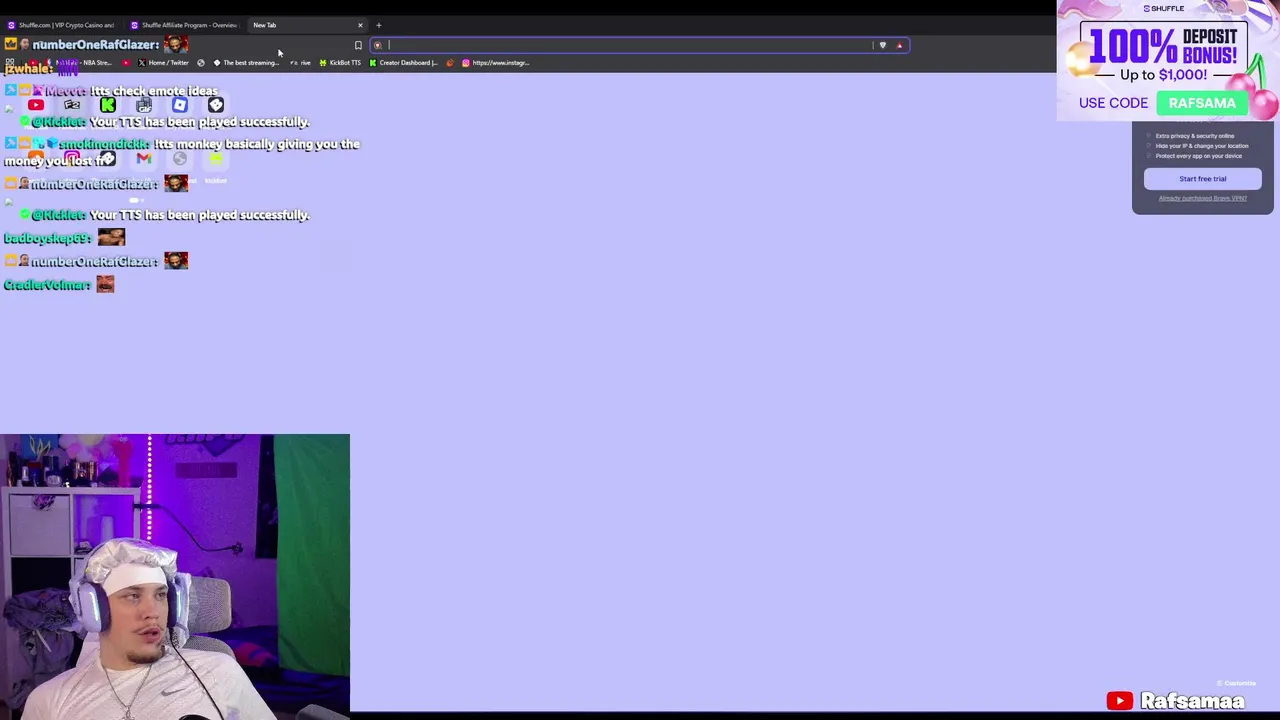Open the blue square shortcut tile
The width and height of the screenshot is (1280, 720).
[x=180, y=105]
